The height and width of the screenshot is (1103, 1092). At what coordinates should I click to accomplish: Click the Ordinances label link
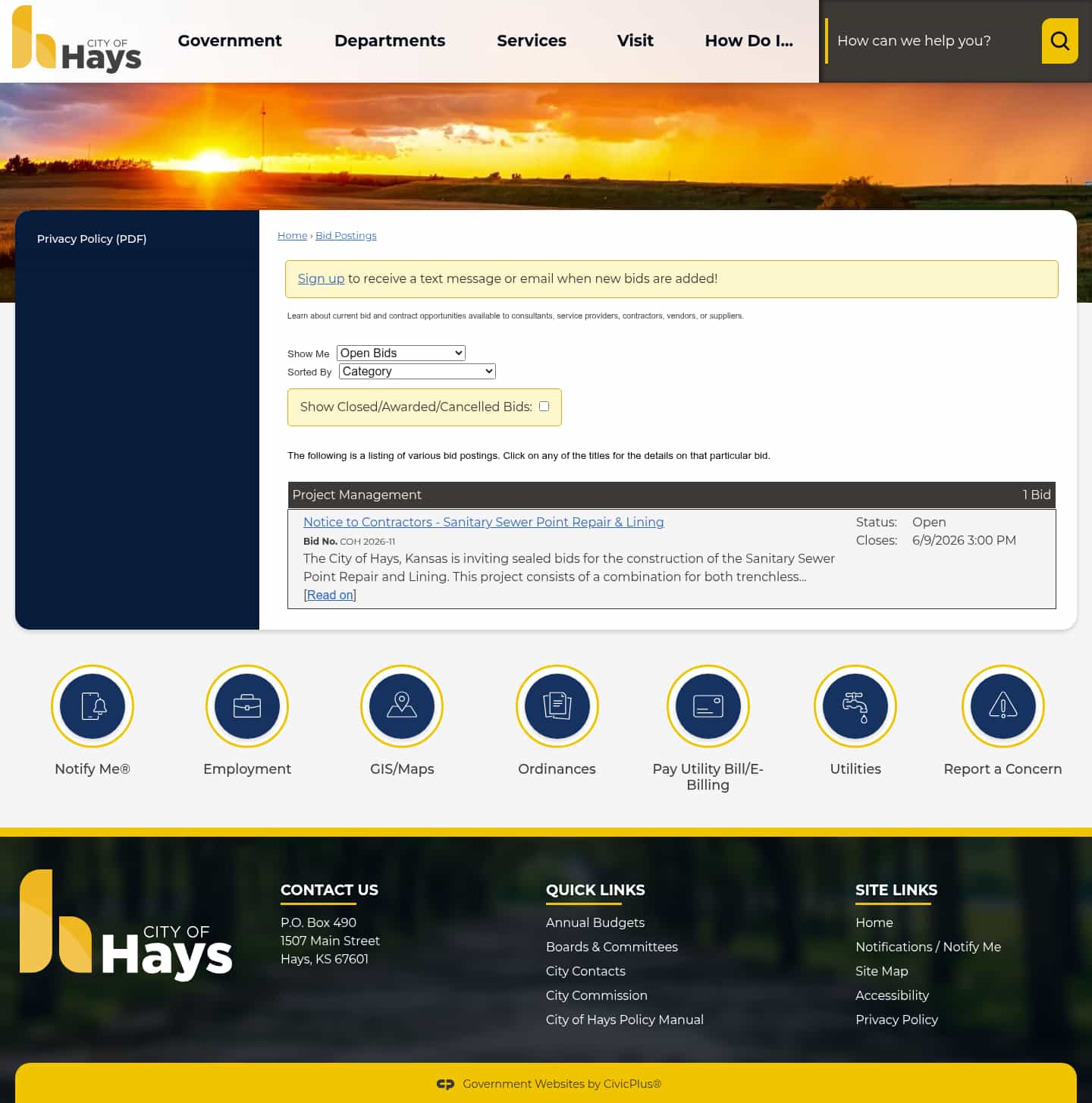point(557,768)
